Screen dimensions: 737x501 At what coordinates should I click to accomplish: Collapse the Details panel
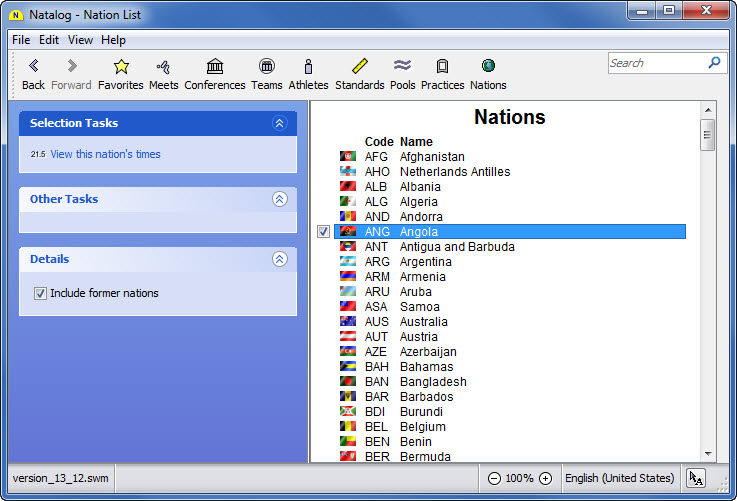pos(280,259)
